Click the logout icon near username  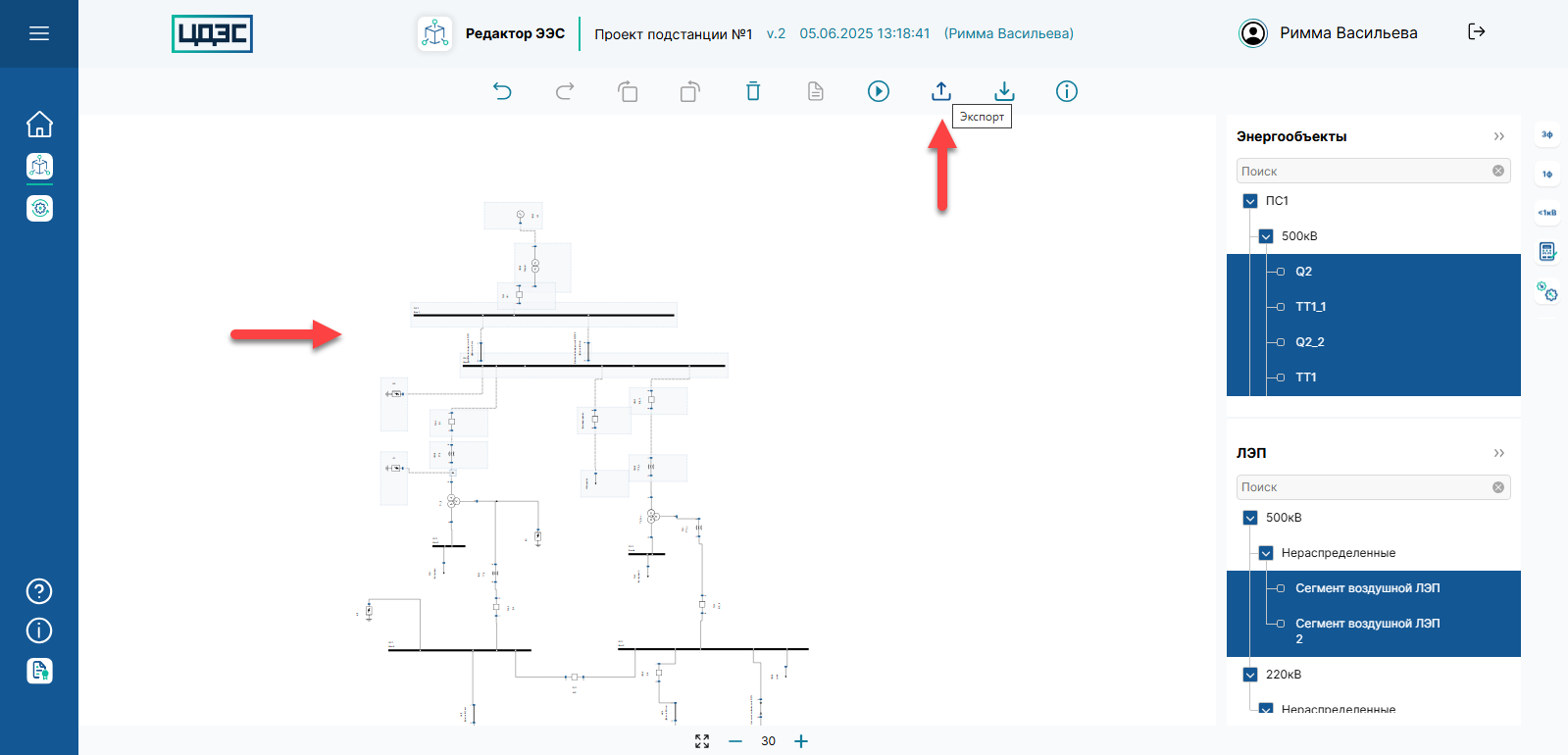tap(1476, 32)
